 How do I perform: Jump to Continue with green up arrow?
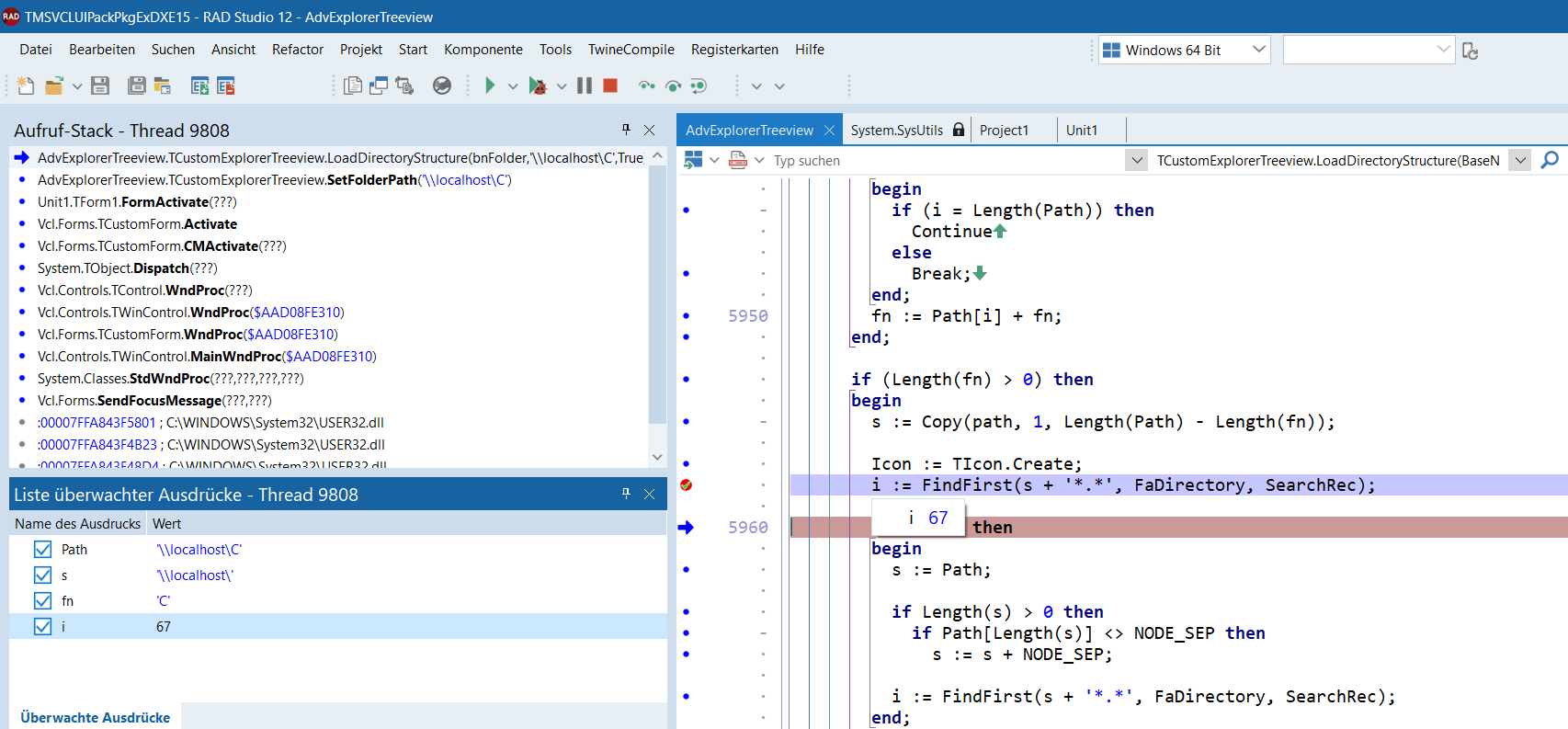[1000, 232]
